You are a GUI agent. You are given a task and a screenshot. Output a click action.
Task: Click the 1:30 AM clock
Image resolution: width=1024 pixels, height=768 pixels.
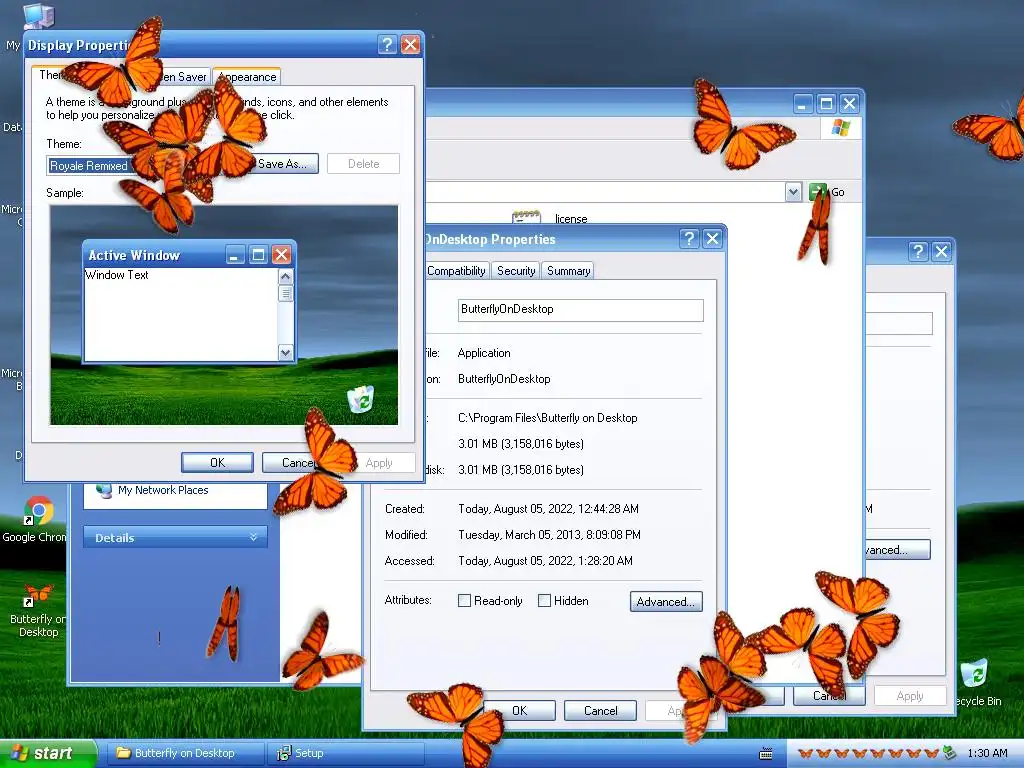pyautogui.click(x=987, y=753)
